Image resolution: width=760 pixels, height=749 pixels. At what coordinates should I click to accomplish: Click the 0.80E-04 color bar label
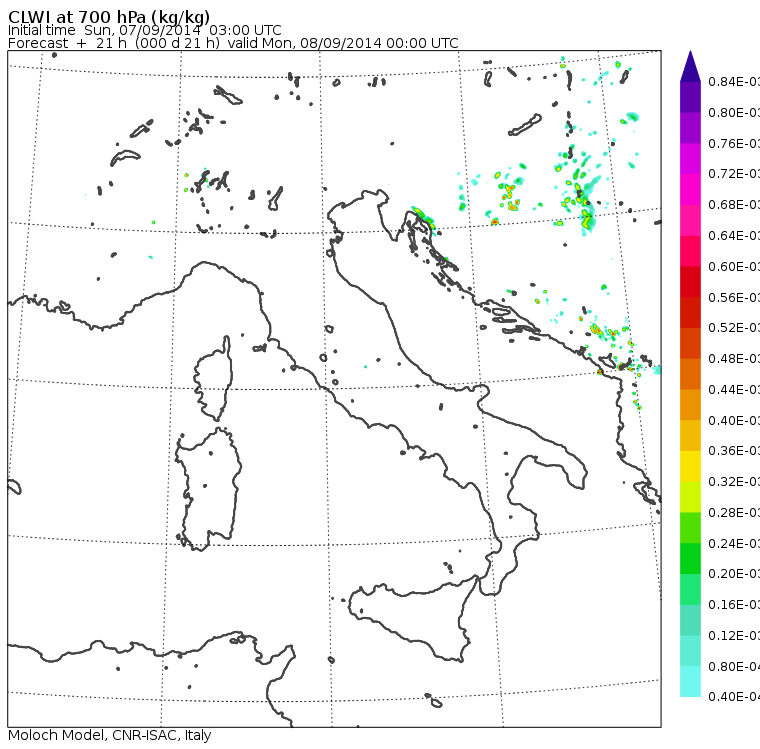(734, 667)
